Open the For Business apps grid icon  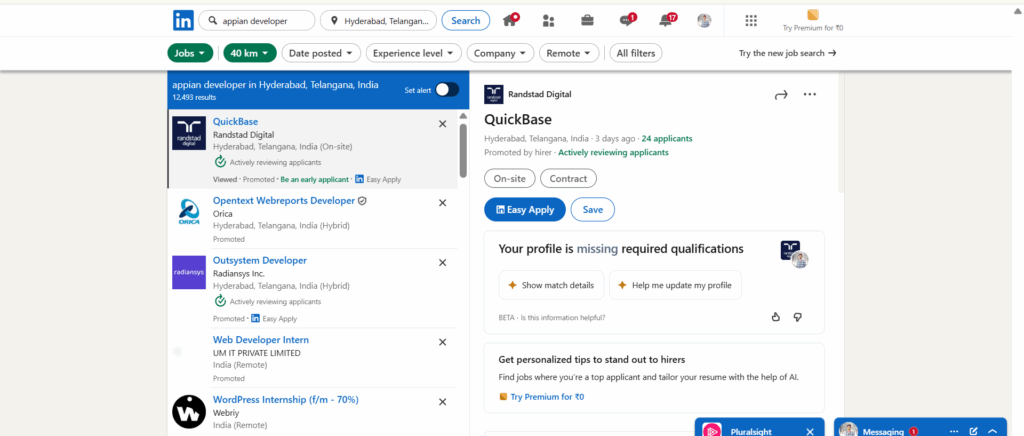(751, 20)
